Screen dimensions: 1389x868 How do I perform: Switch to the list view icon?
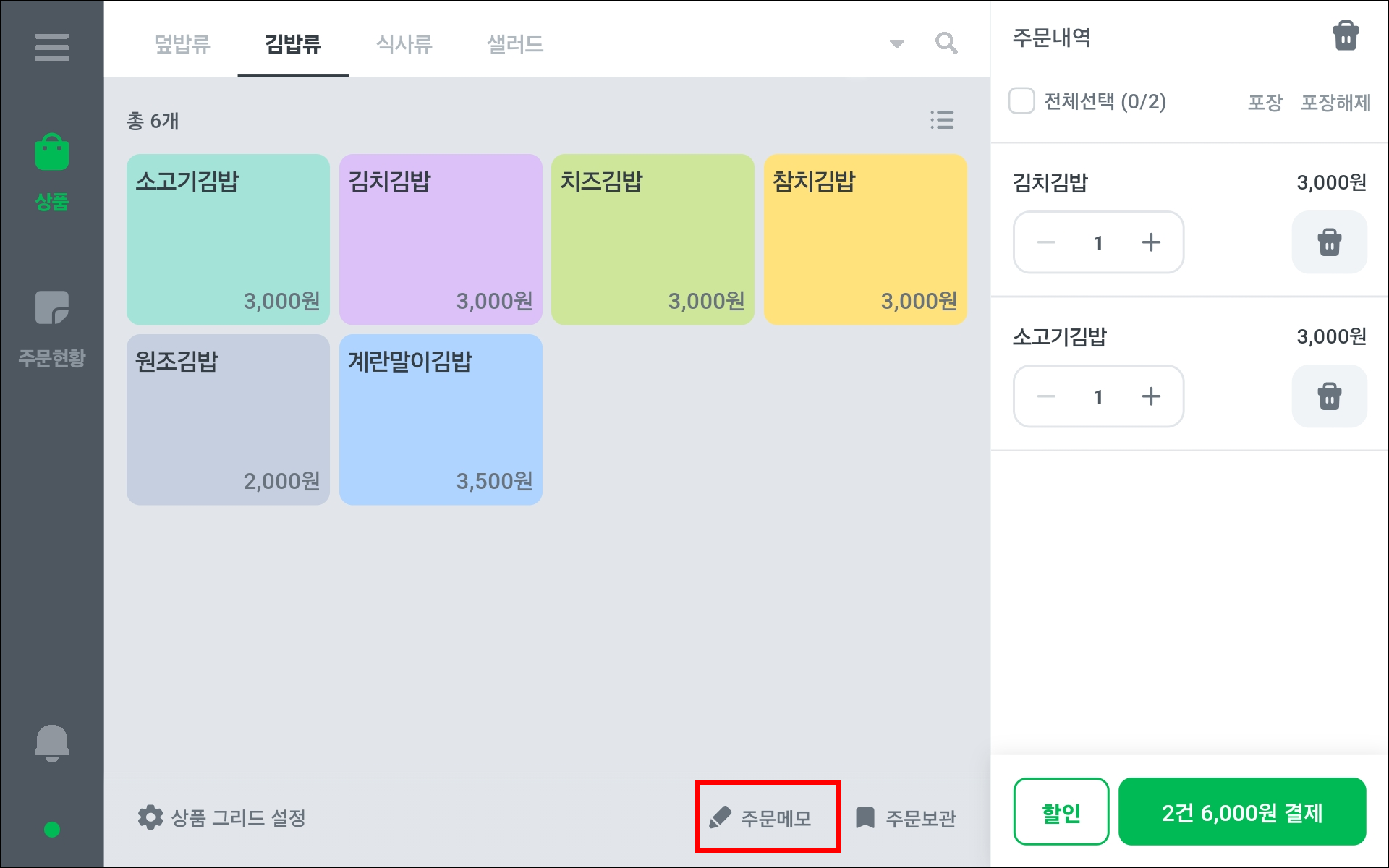(942, 120)
